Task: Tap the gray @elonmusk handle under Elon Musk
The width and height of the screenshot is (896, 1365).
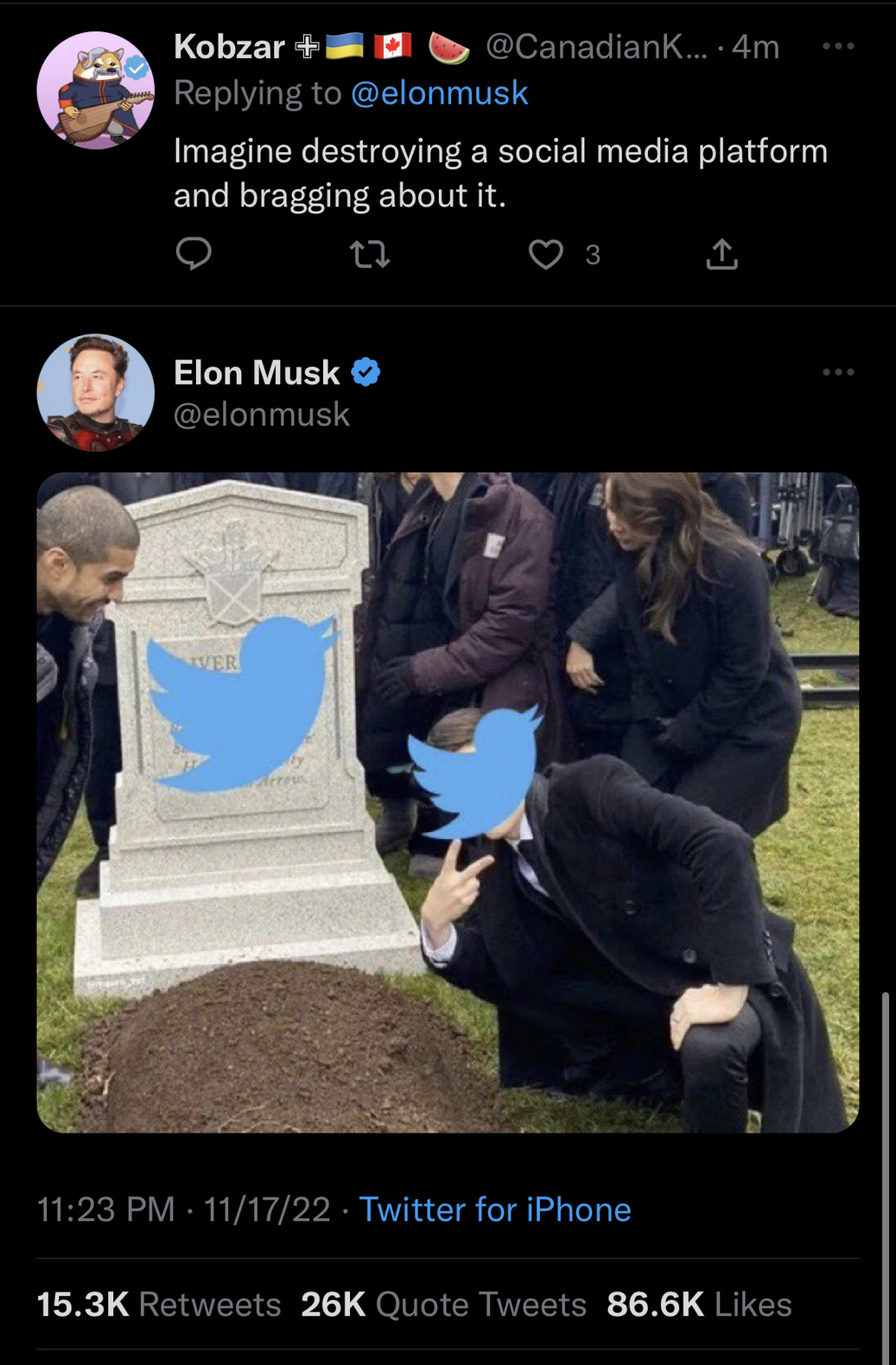Action: click(x=262, y=415)
